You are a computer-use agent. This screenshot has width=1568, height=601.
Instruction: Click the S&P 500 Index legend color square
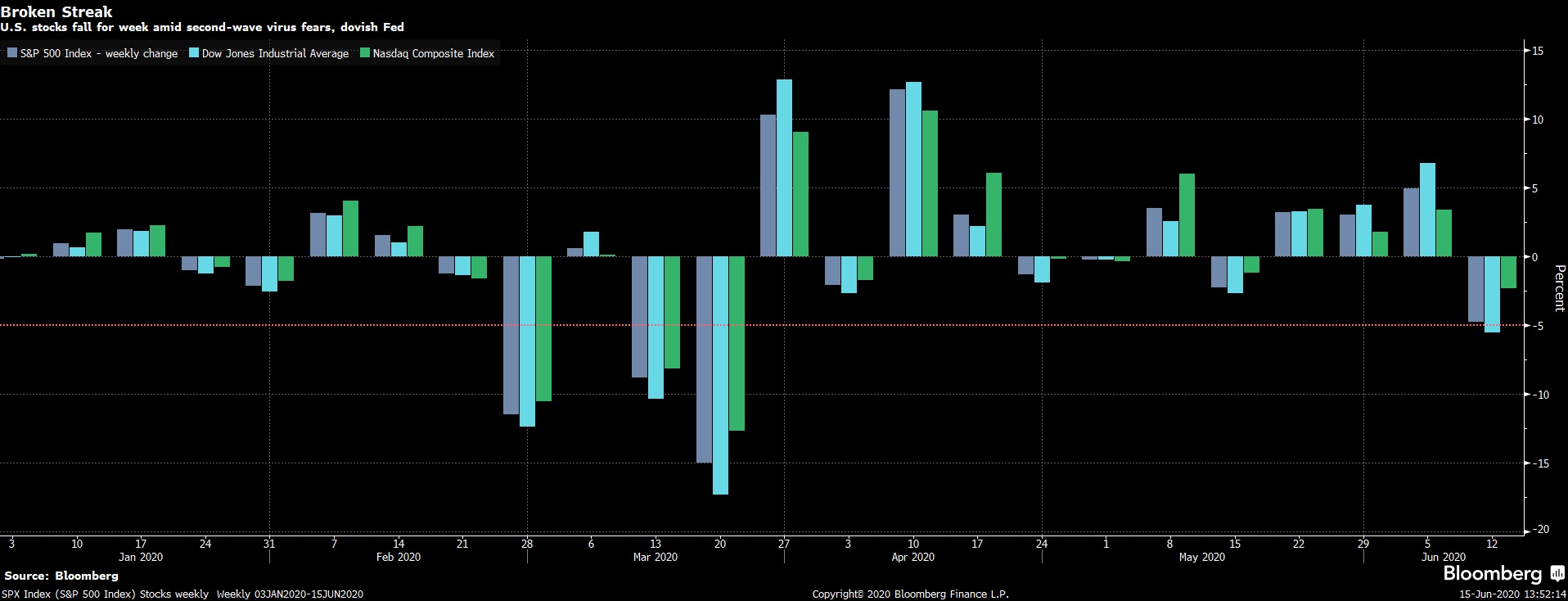[x=12, y=53]
